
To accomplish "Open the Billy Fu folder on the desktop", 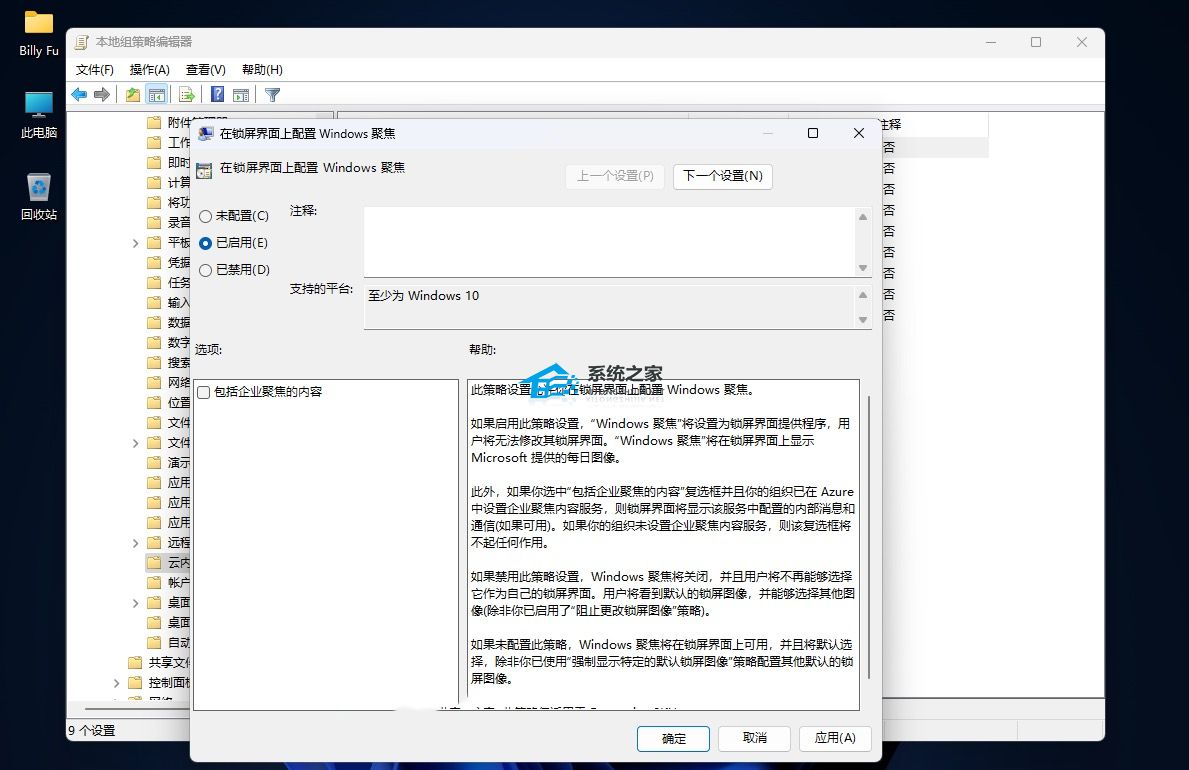I will 39,34.
